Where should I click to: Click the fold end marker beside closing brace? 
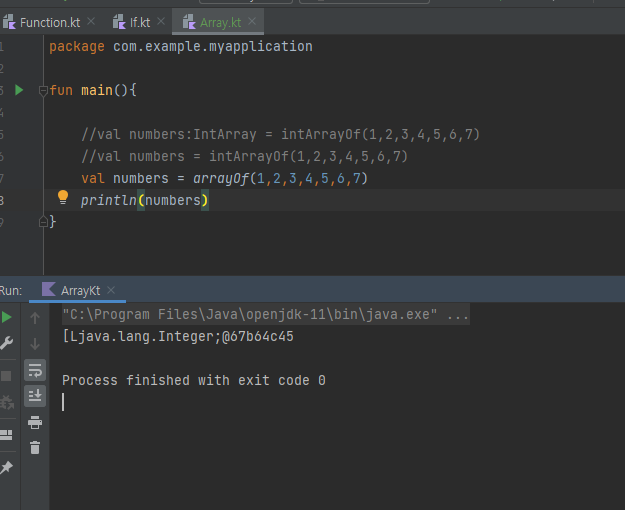pos(43,222)
